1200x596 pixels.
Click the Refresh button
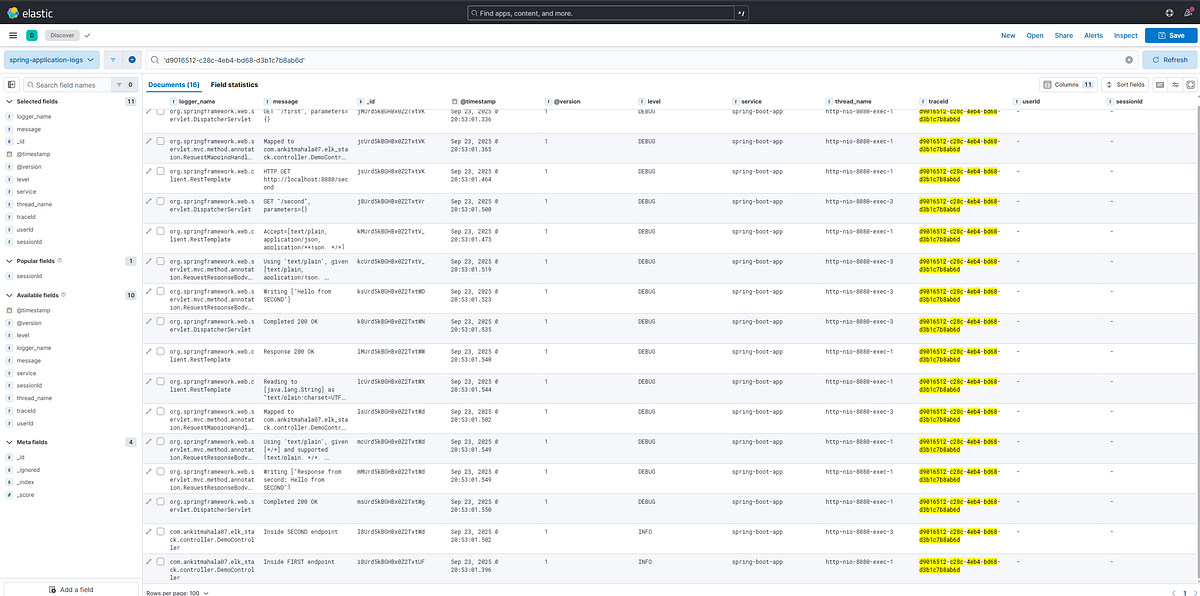pos(1168,59)
